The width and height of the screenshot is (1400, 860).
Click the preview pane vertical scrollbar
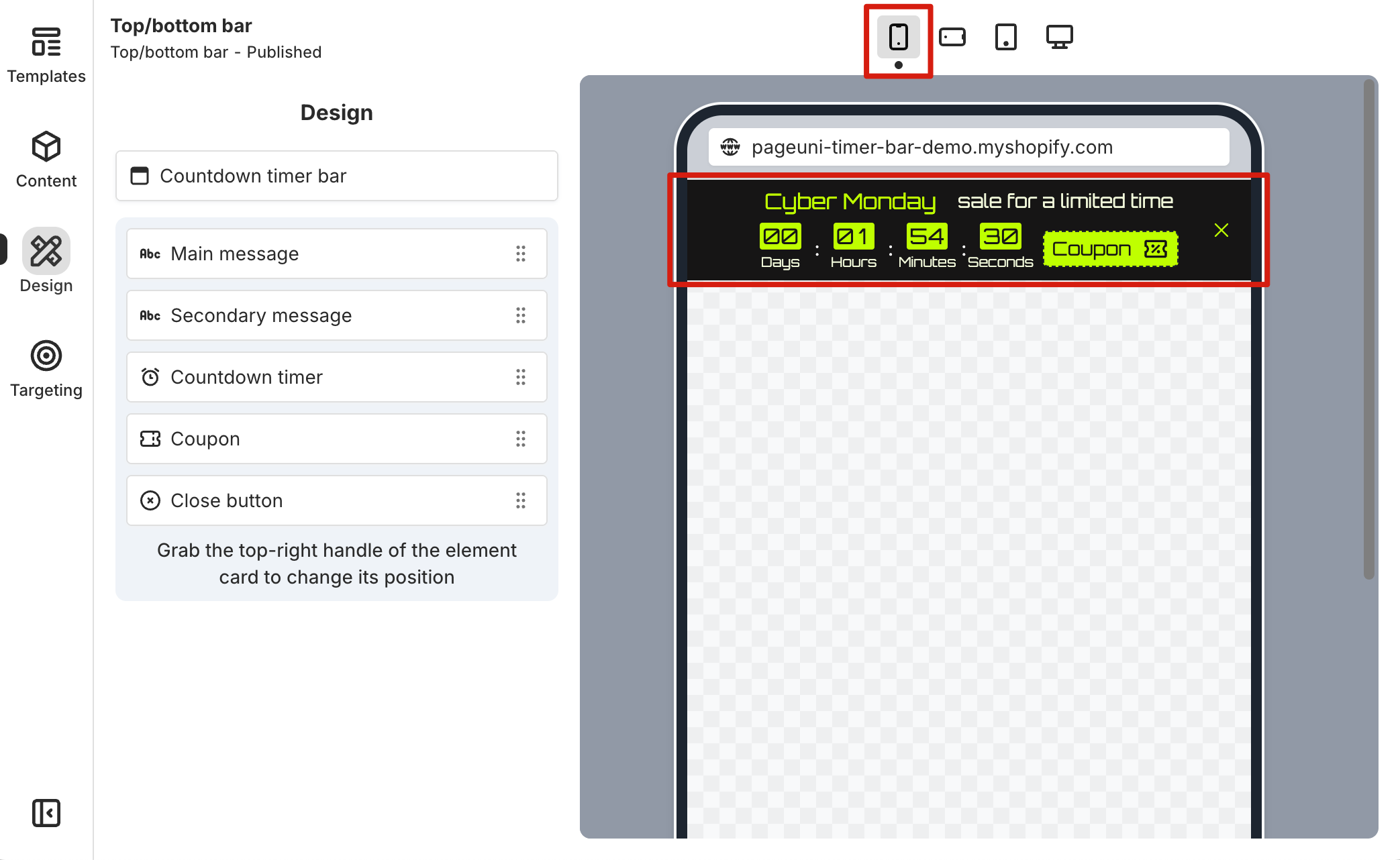click(x=1369, y=329)
